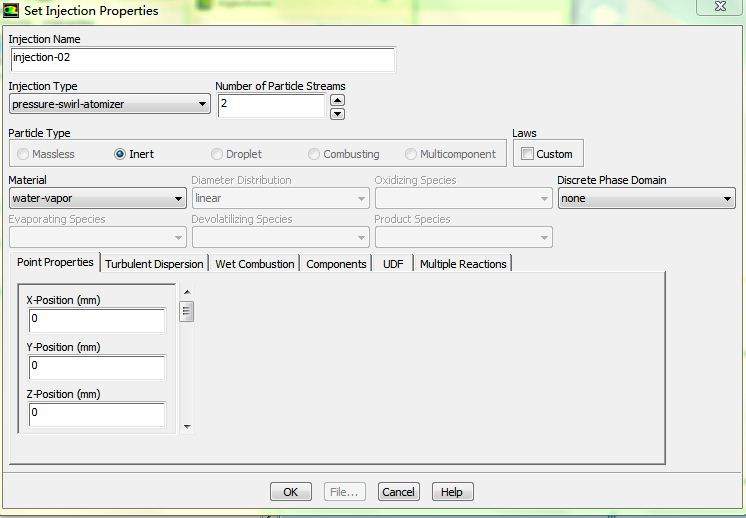
Task: Select the Massless particle type
Action: 46,154
